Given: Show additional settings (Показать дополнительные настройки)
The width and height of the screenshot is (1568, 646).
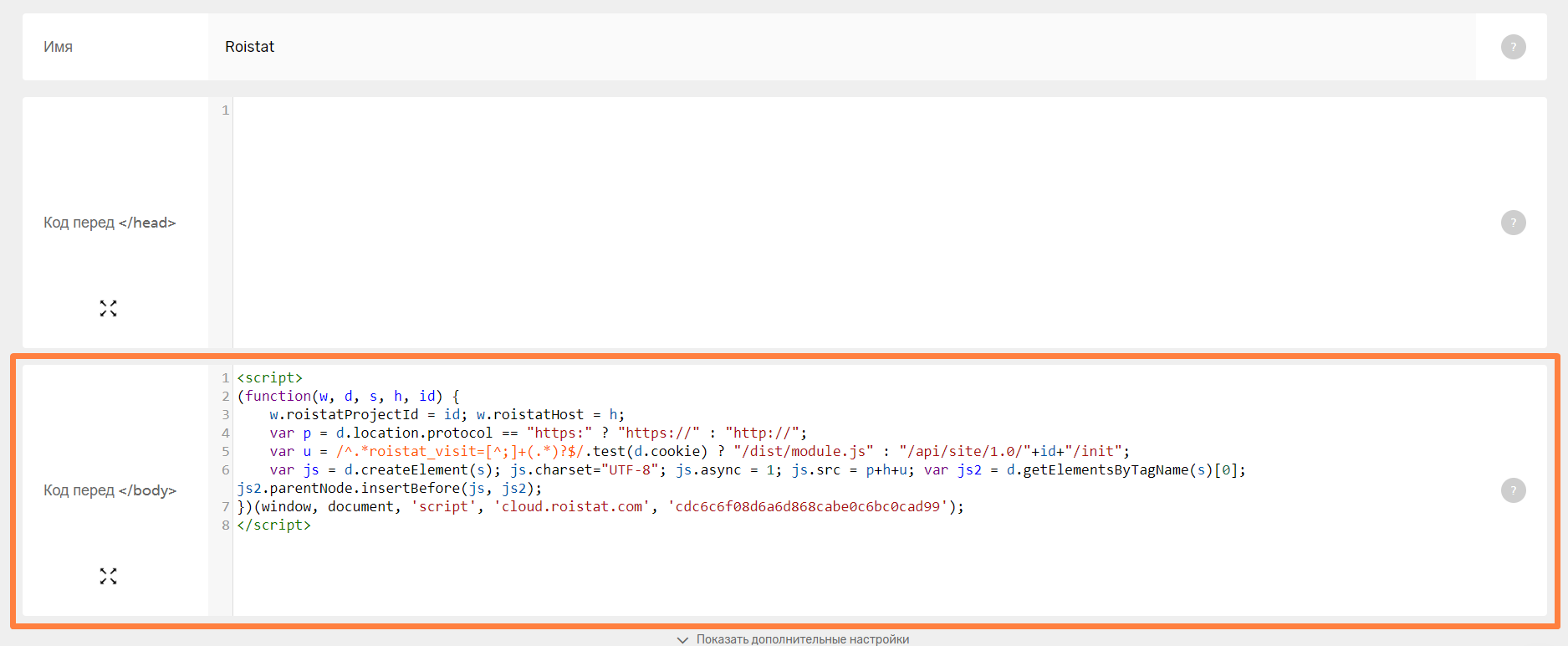Looking at the screenshot, I should [x=793, y=639].
